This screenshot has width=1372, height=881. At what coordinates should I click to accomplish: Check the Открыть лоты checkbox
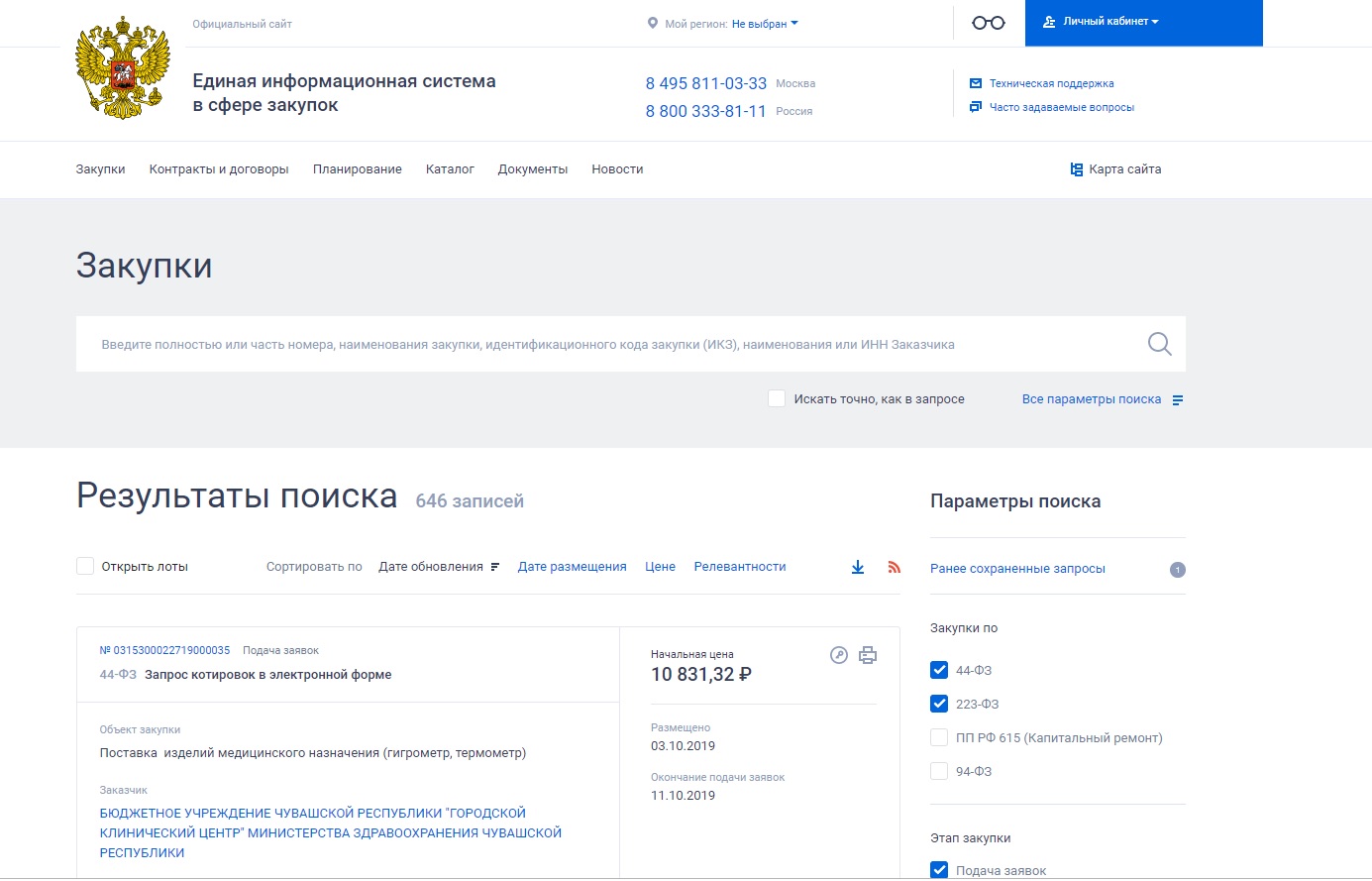pyautogui.click(x=85, y=566)
